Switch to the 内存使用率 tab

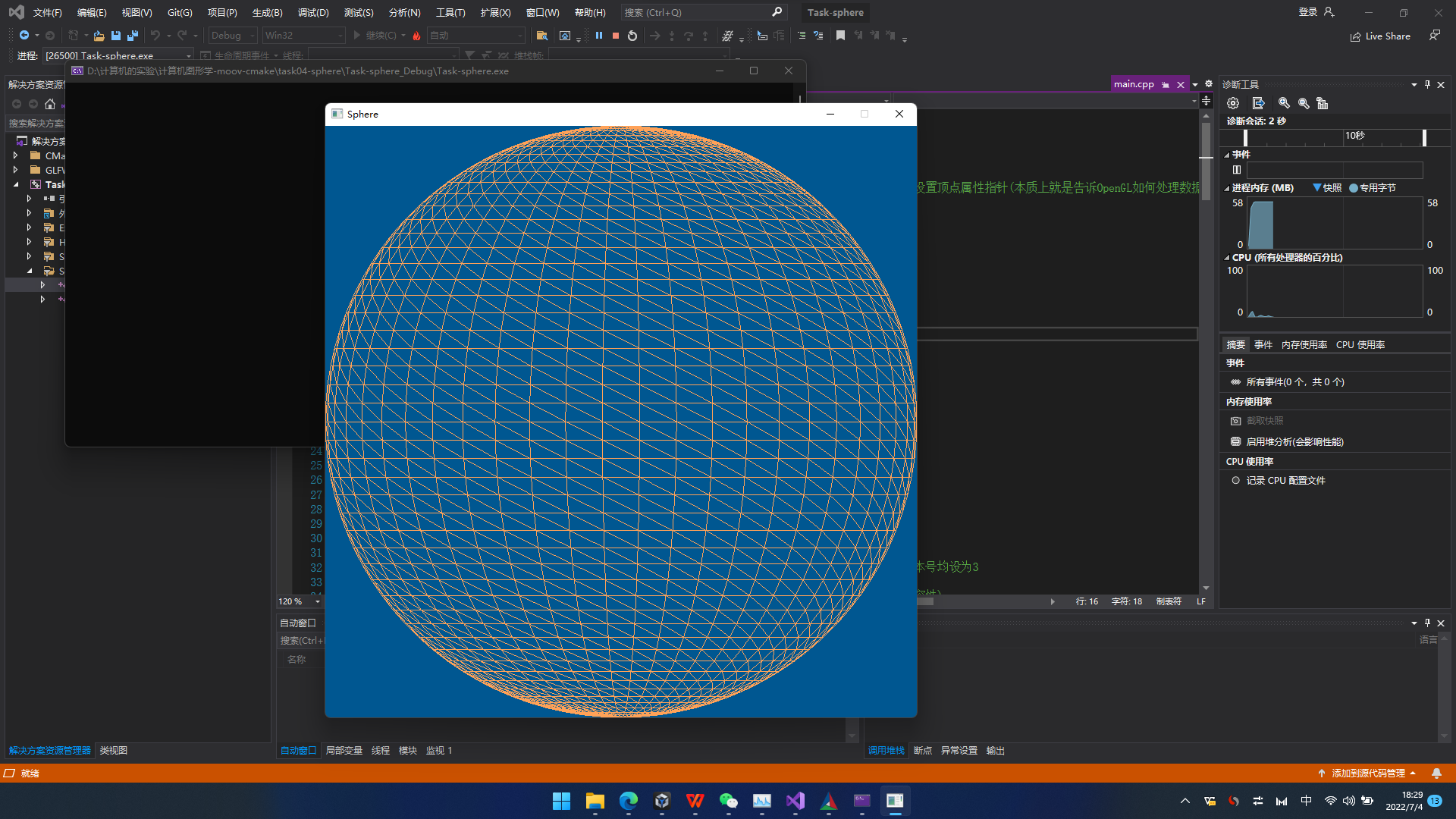pyautogui.click(x=1304, y=345)
